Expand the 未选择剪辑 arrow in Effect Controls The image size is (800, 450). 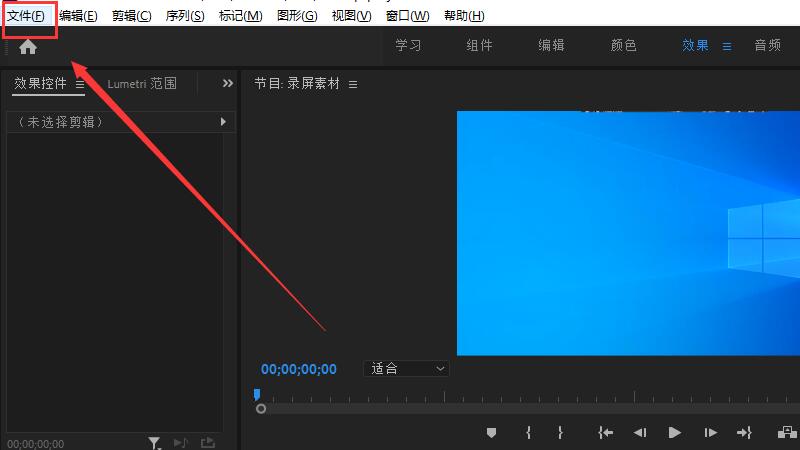coord(224,122)
